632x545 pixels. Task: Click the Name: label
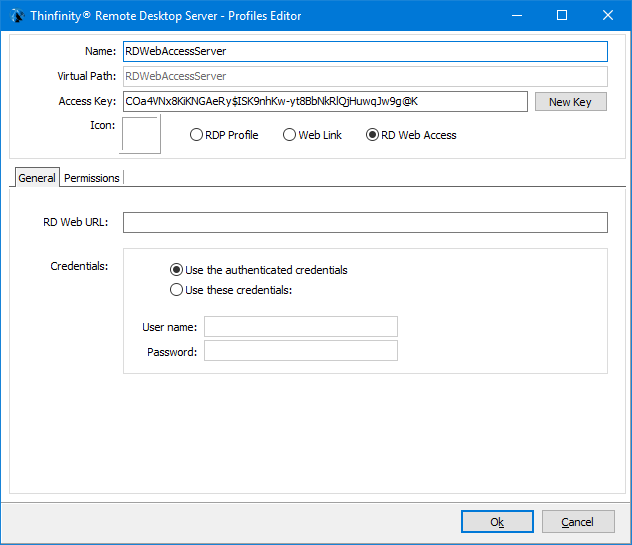tap(100, 51)
